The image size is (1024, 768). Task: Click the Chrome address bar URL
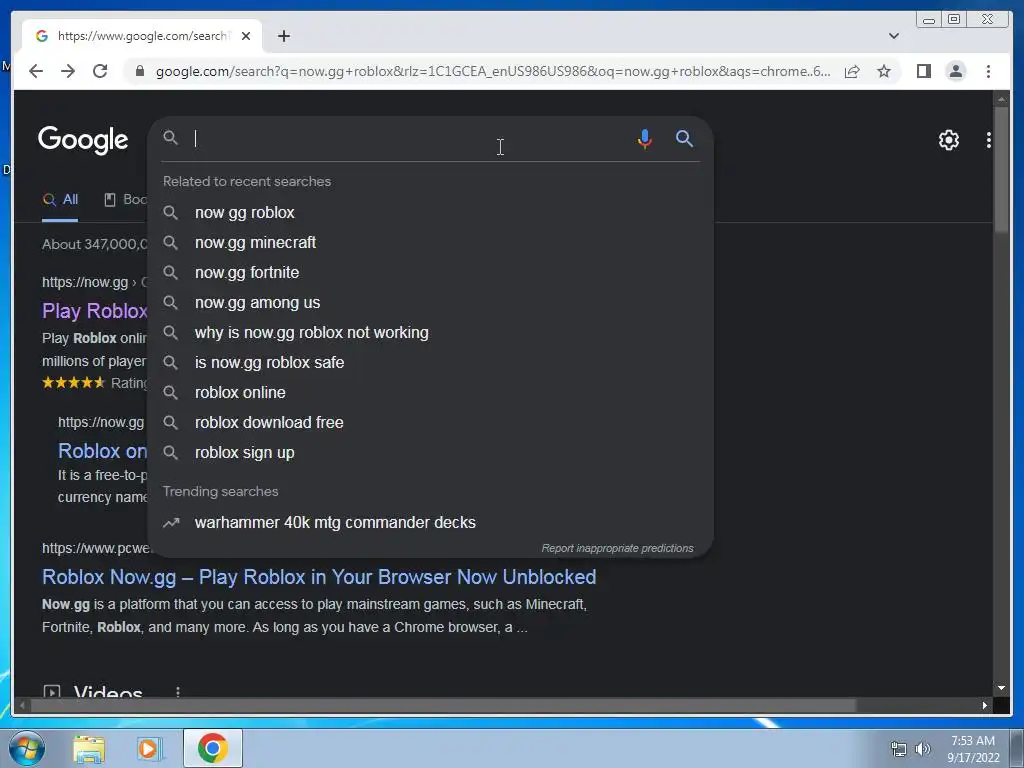(492, 71)
